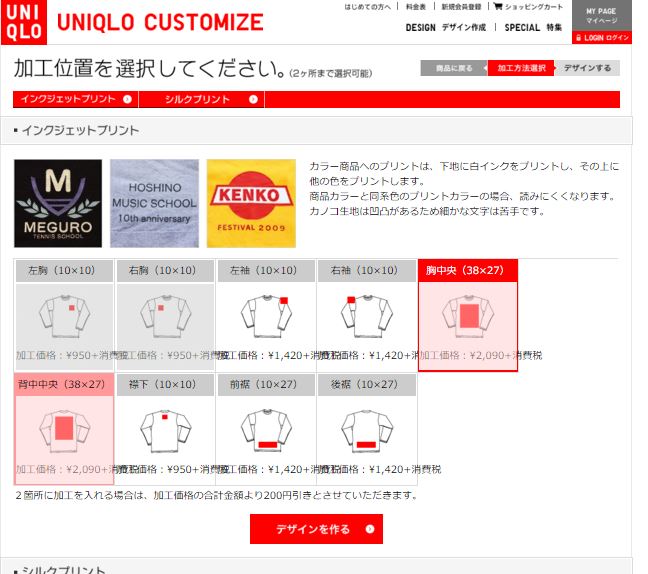The image size is (648, 574).
Task: Click the KENKO FESTIVAL 2009 sample image
Action: point(251,203)
